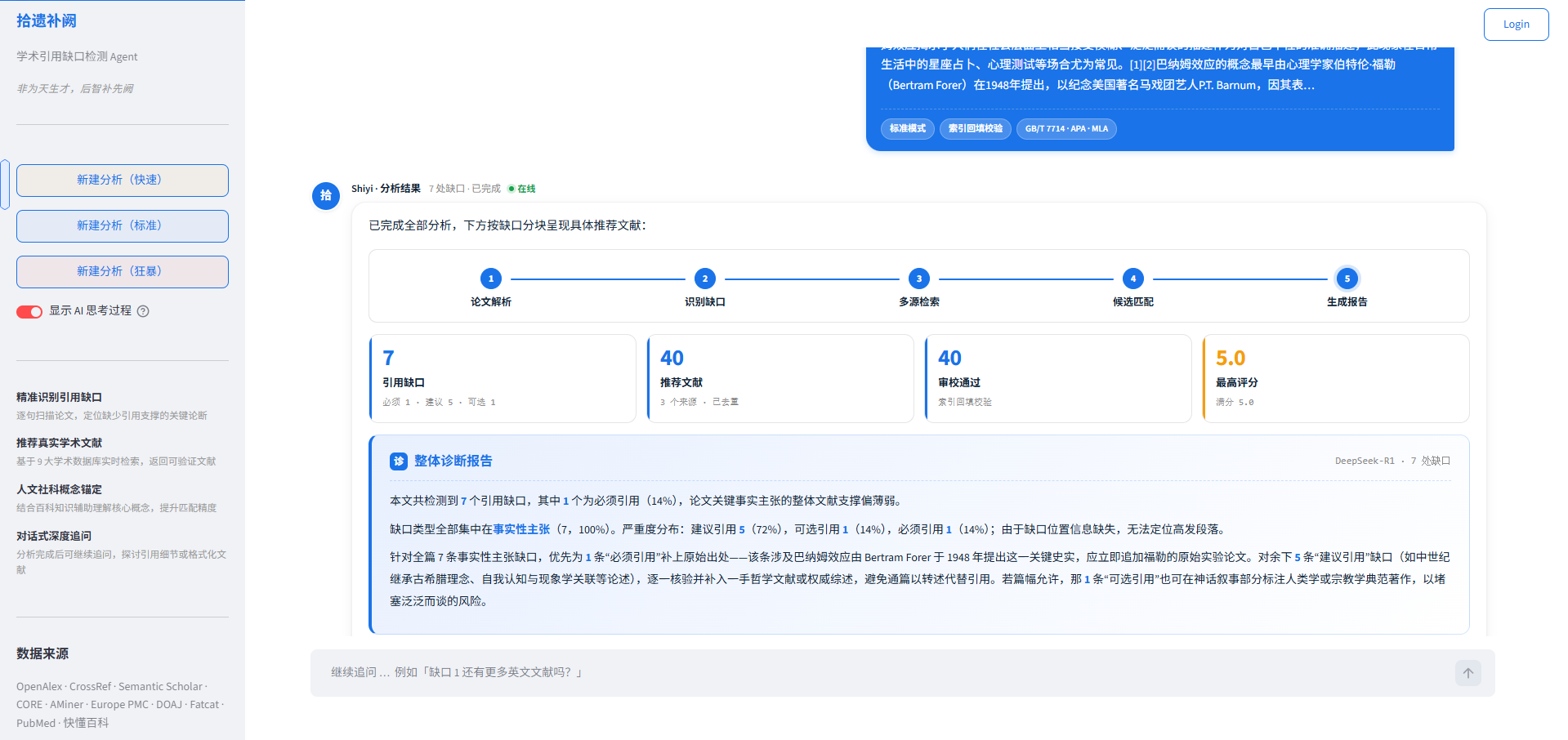Click the send arrow icon
This screenshot has height=740, width=1568.
1467,673
